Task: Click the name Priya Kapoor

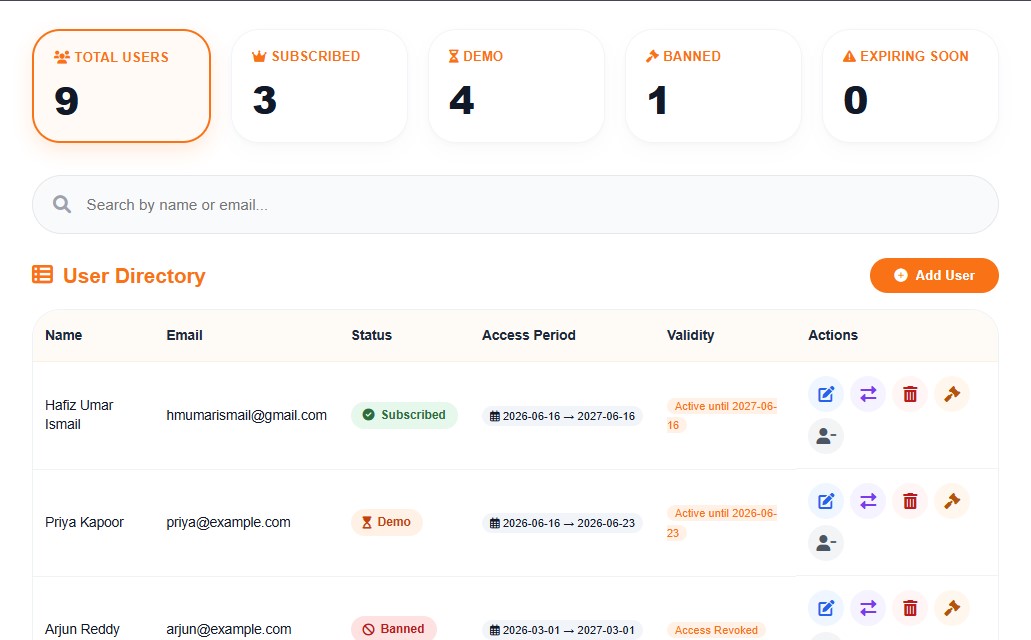Action: click(x=84, y=522)
